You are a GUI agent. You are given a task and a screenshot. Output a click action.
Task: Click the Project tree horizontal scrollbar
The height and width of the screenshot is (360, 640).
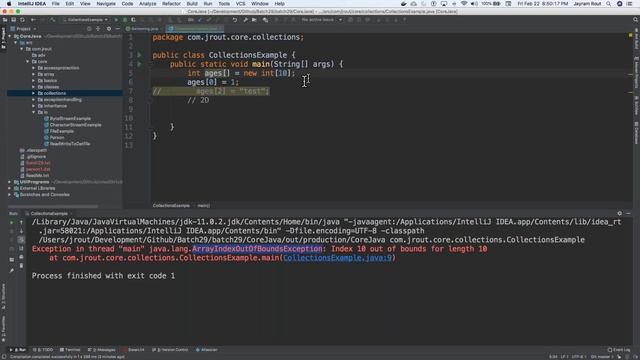tap(53, 207)
